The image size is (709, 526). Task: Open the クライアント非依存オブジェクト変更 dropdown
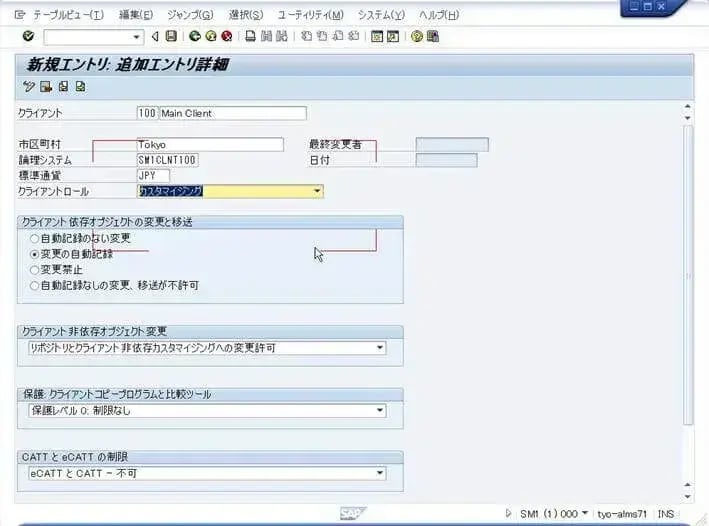click(x=380, y=348)
